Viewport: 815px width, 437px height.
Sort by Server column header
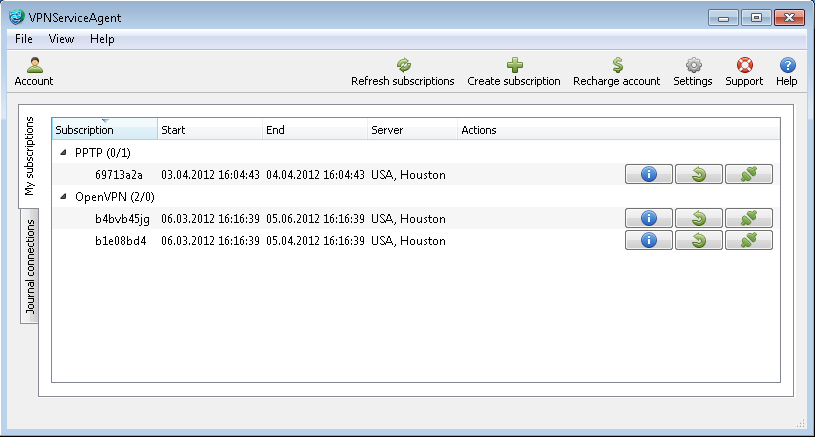tap(413, 129)
